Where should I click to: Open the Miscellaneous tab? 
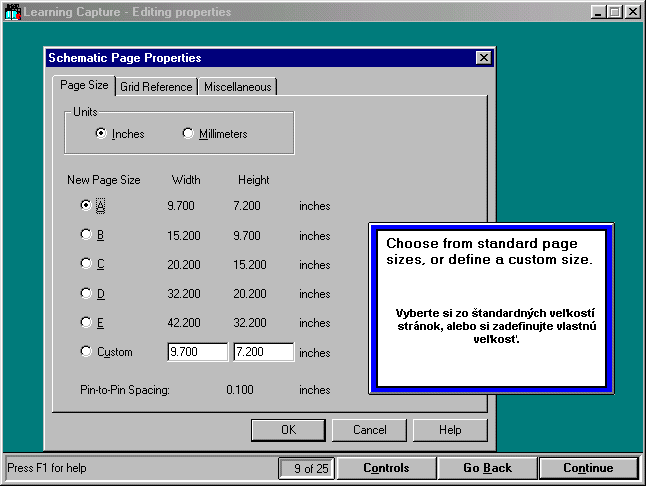(237, 87)
